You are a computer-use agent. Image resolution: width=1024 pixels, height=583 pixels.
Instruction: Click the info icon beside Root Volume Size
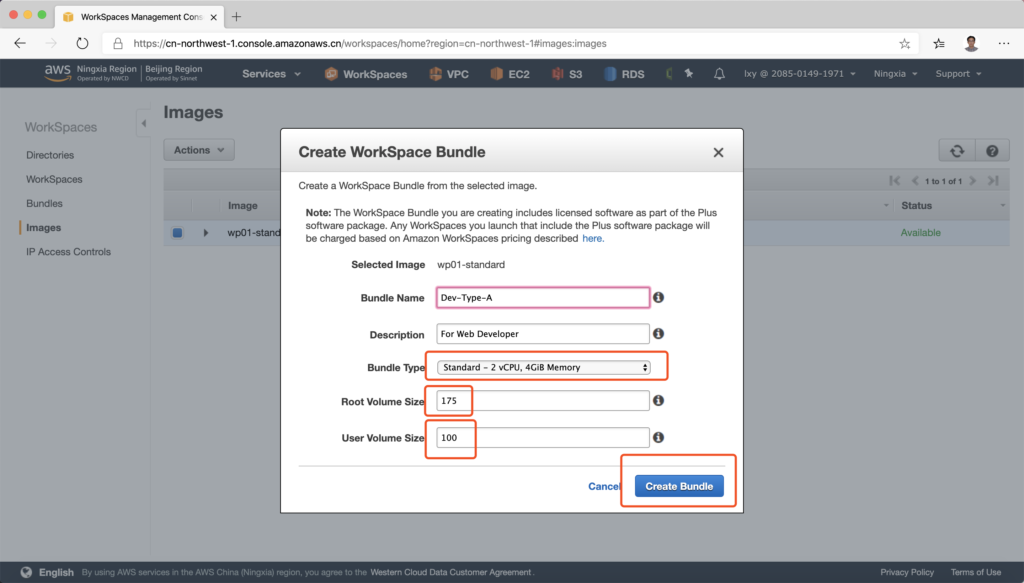(659, 401)
